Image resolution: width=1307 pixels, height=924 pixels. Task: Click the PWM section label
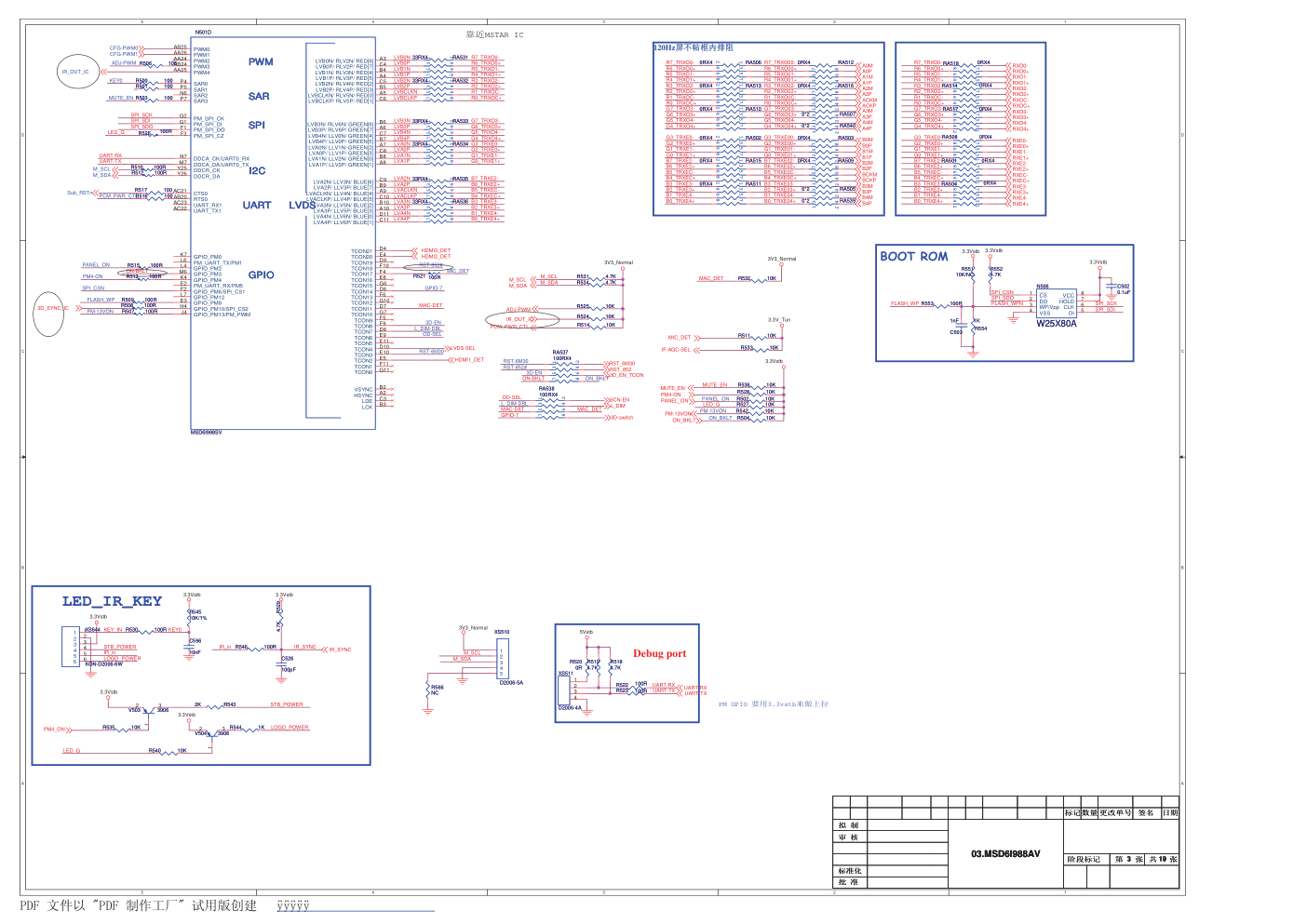(x=261, y=62)
